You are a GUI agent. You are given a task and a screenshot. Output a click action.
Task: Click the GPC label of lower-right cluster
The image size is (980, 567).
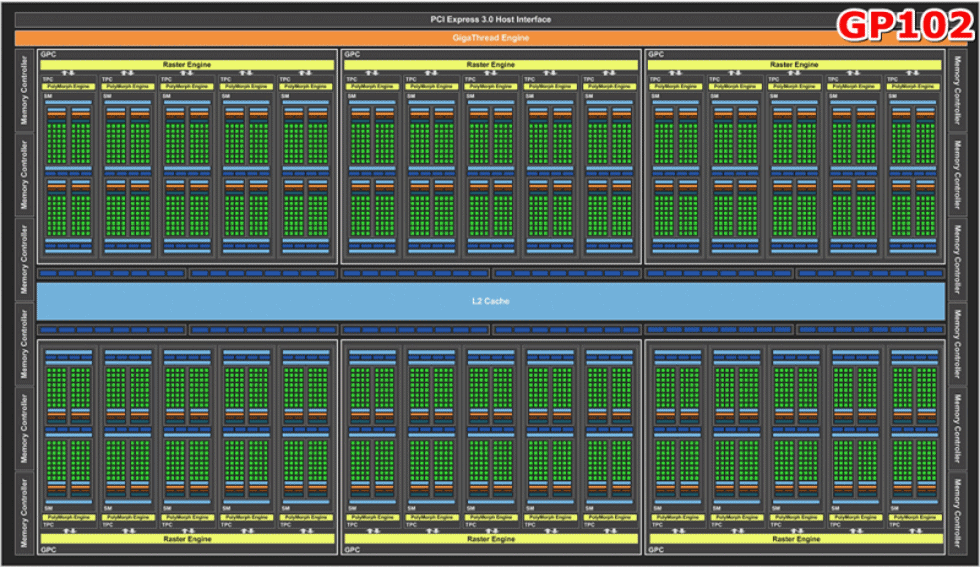point(656,550)
